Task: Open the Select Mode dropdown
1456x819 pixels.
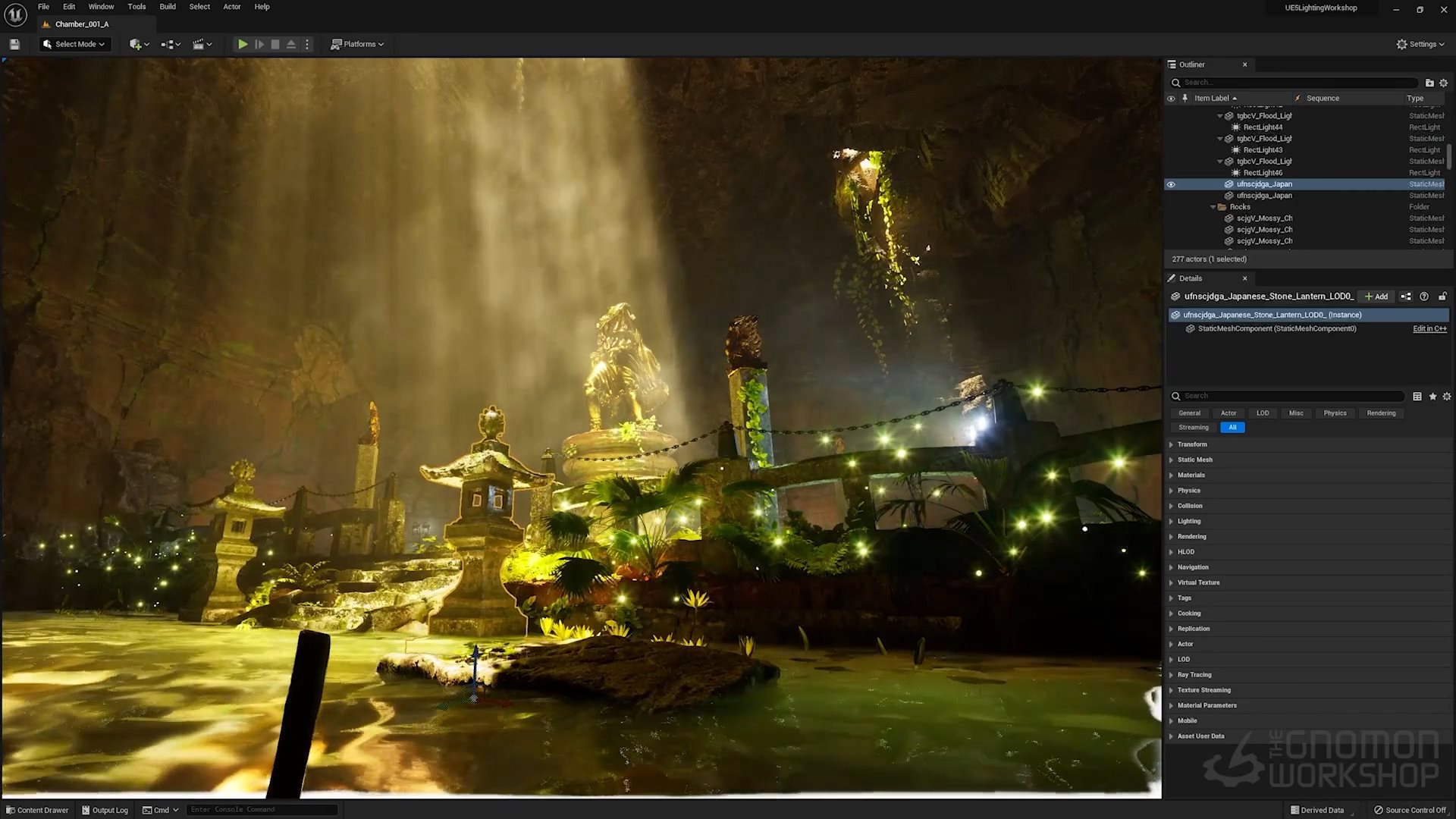Action: [74, 44]
